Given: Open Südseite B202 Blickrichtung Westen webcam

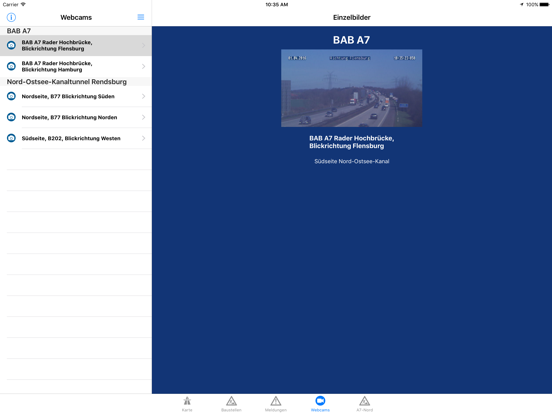Looking at the screenshot, I should coord(76,138).
